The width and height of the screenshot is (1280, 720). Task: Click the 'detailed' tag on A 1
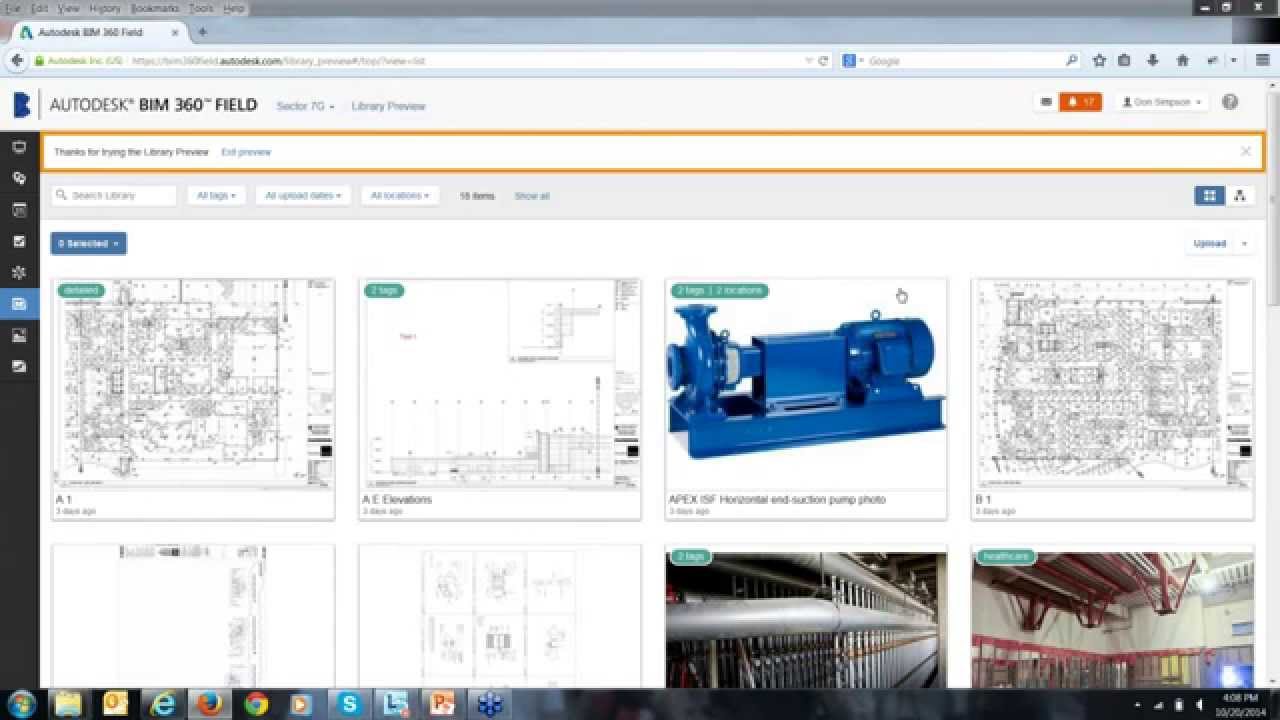point(81,290)
